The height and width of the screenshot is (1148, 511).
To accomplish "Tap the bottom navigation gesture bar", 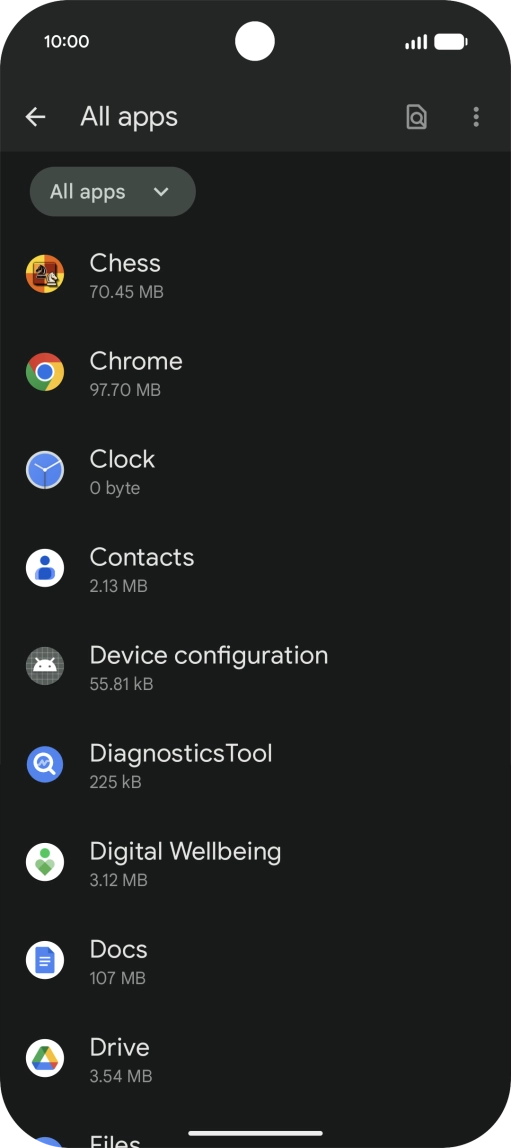I will [x=256, y=1133].
